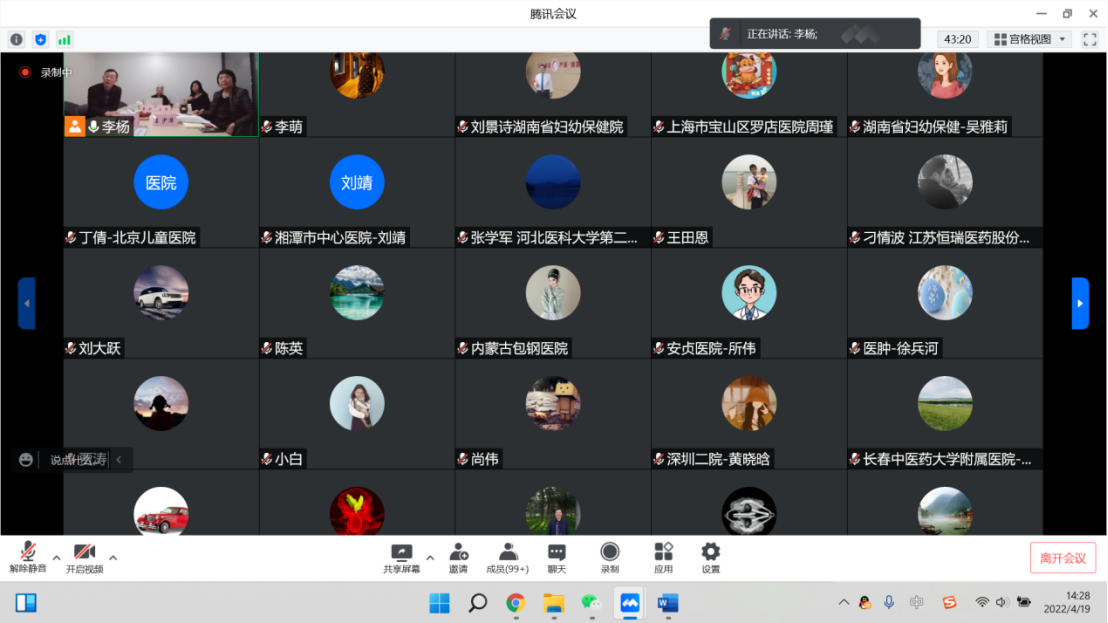Select the 王田恩 avatar photo
Screen dimensions: 1108x623
point(749,182)
